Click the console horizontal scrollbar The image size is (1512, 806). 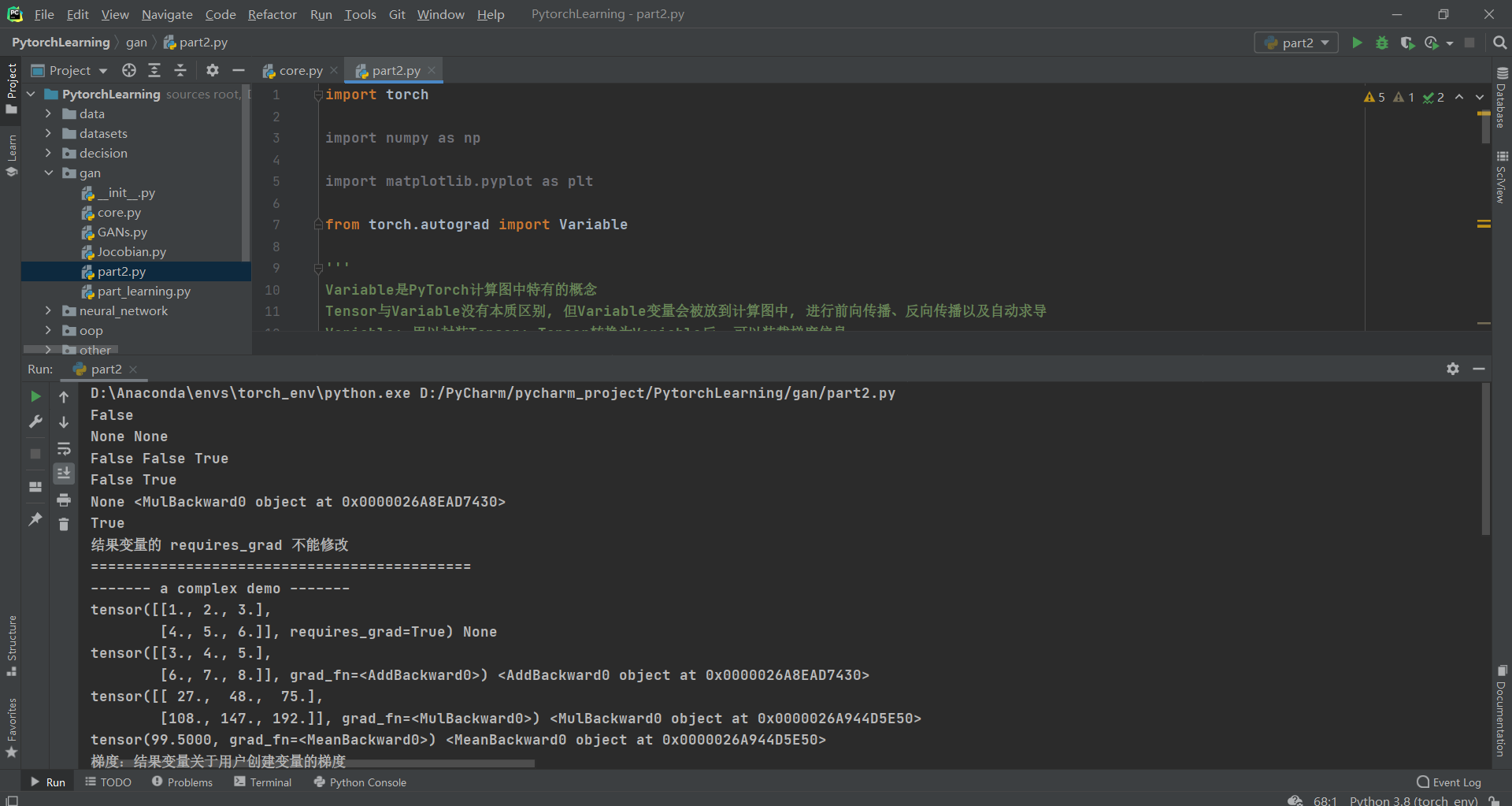coord(313,763)
